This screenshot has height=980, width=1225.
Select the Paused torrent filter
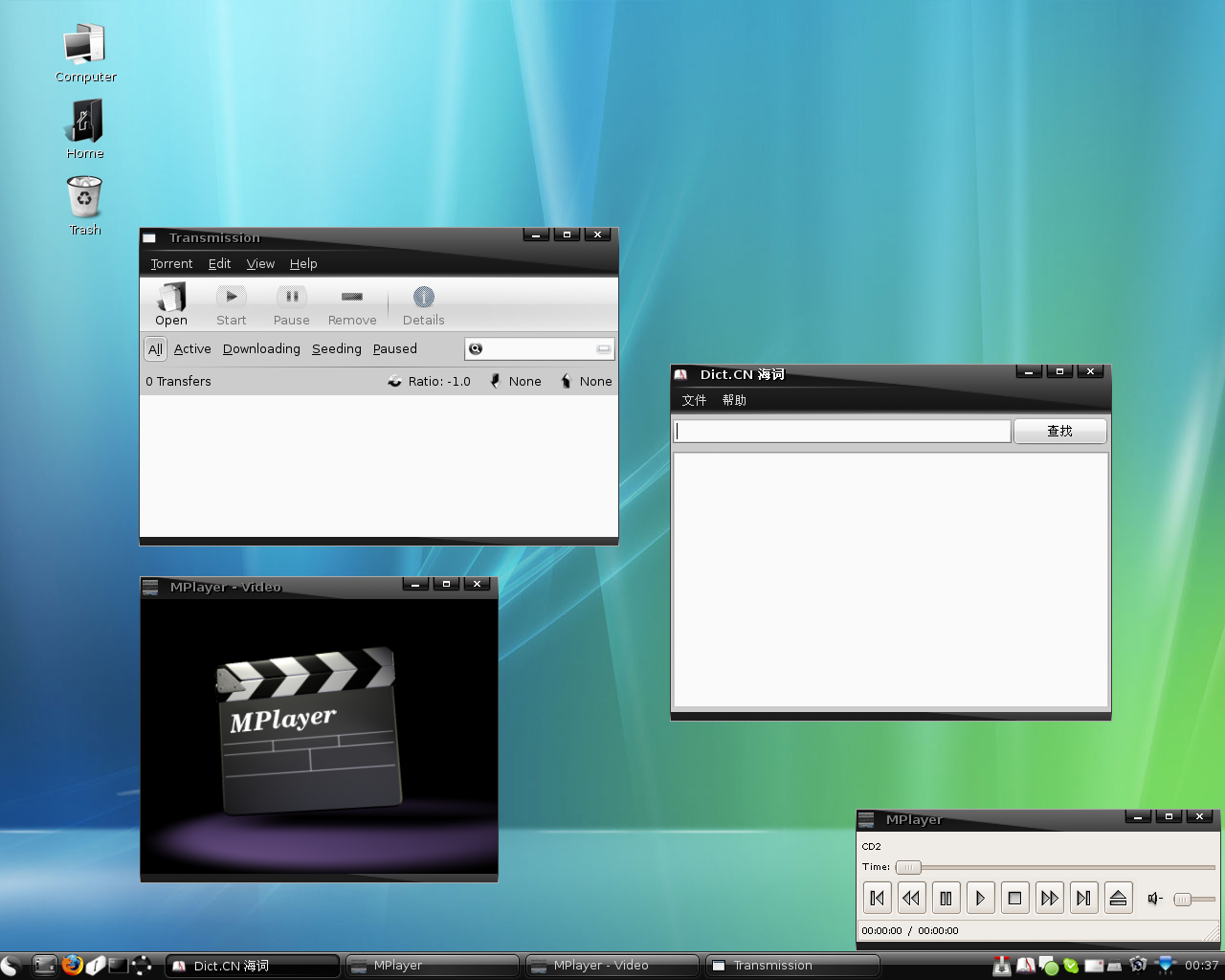click(395, 349)
